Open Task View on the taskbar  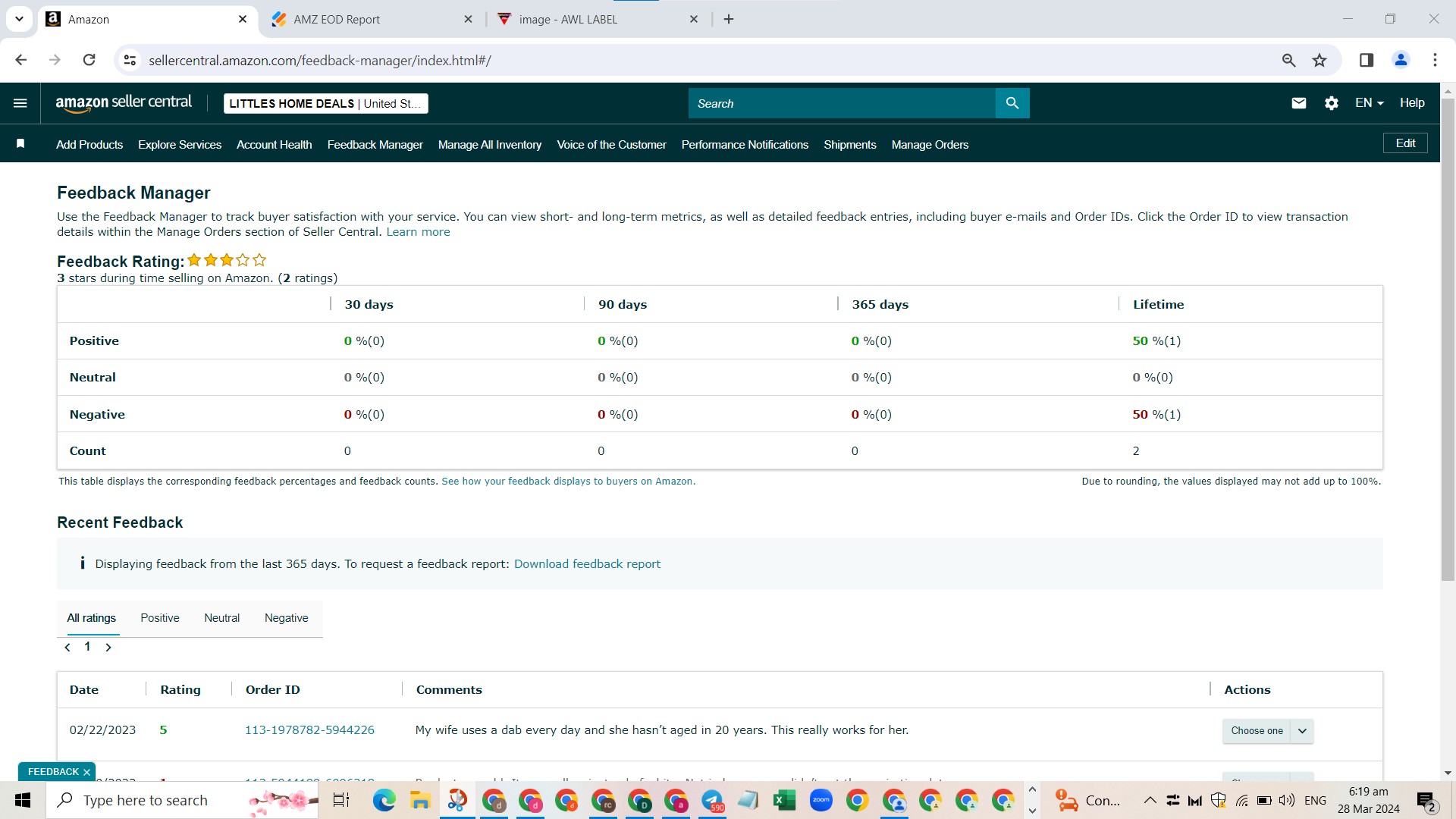(341, 800)
